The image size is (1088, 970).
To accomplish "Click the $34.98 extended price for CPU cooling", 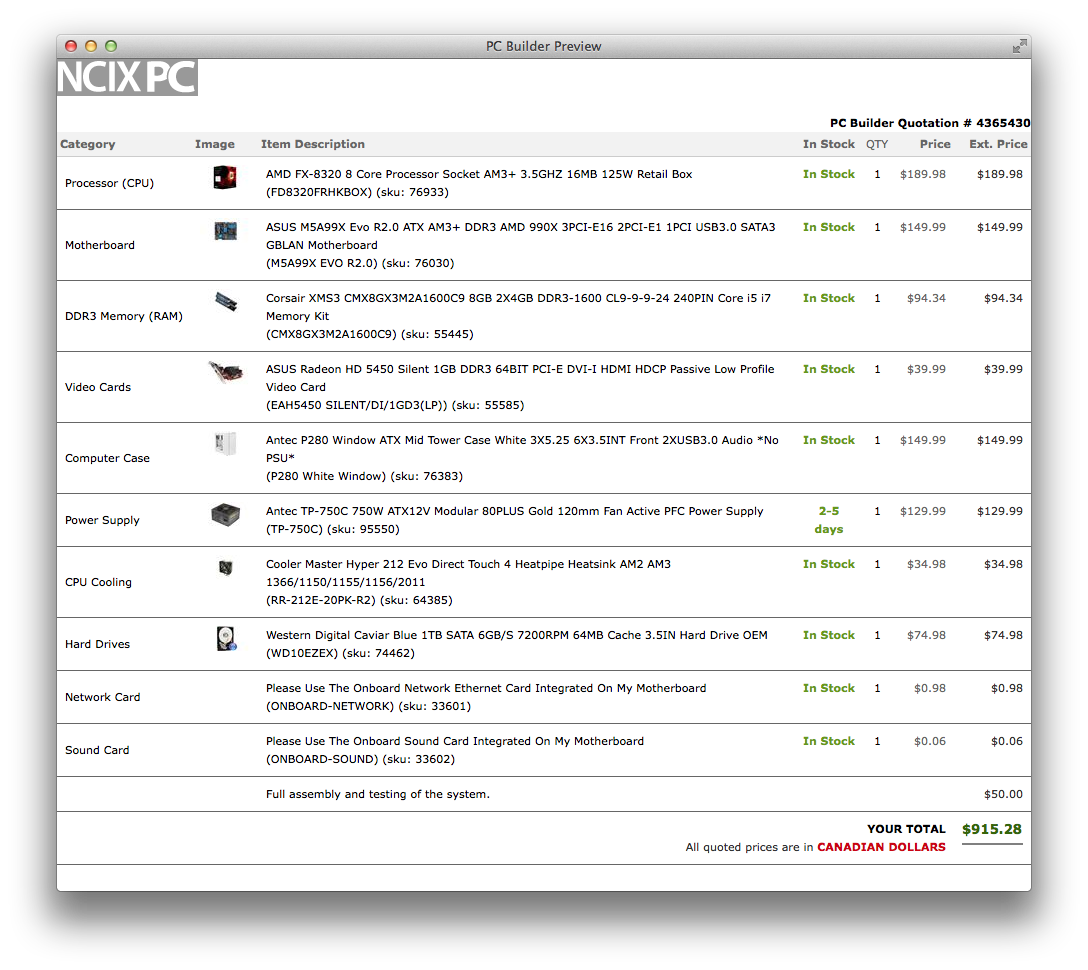I will 1003,564.
